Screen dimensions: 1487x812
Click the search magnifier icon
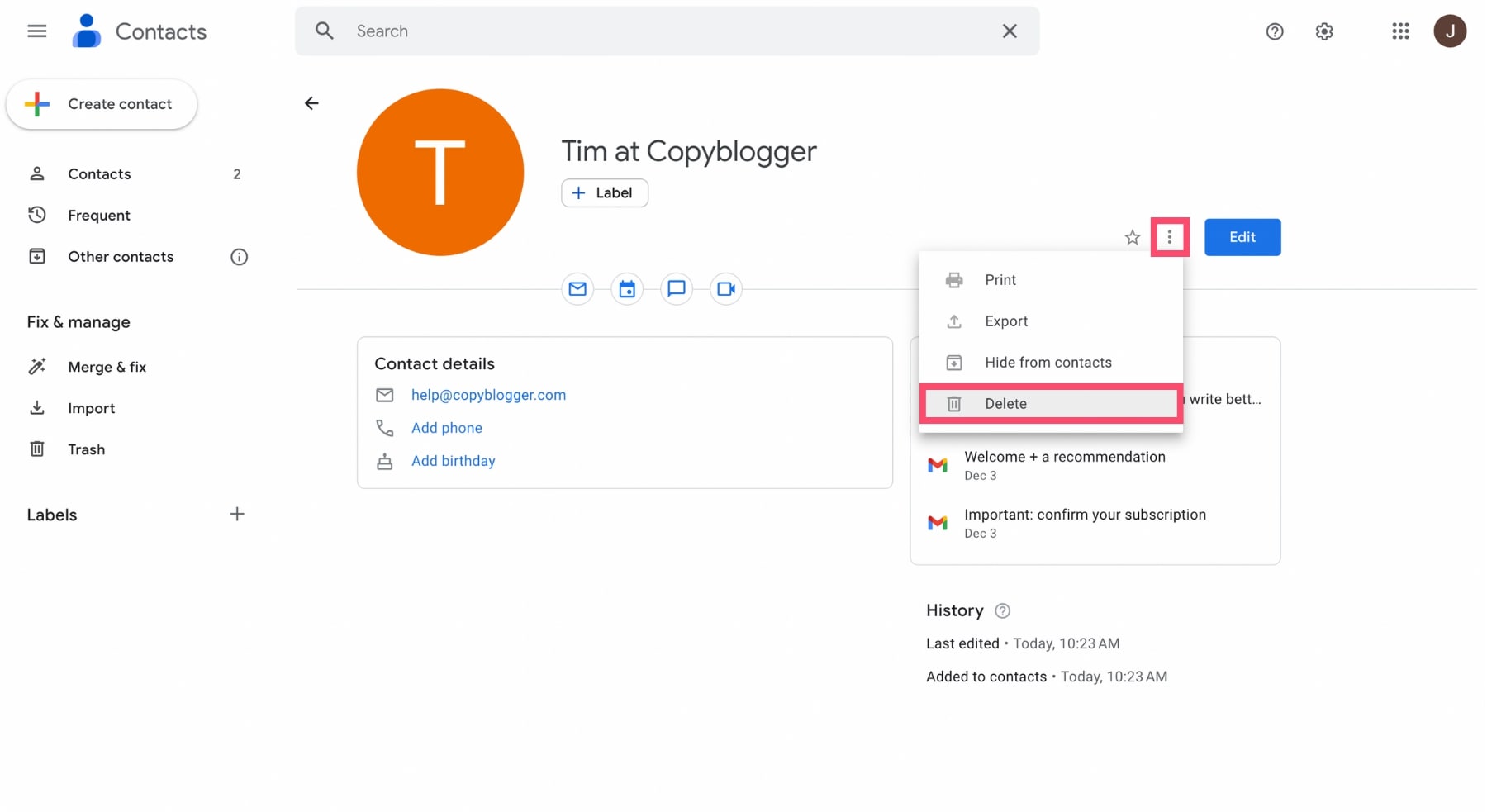(x=325, y=31)
